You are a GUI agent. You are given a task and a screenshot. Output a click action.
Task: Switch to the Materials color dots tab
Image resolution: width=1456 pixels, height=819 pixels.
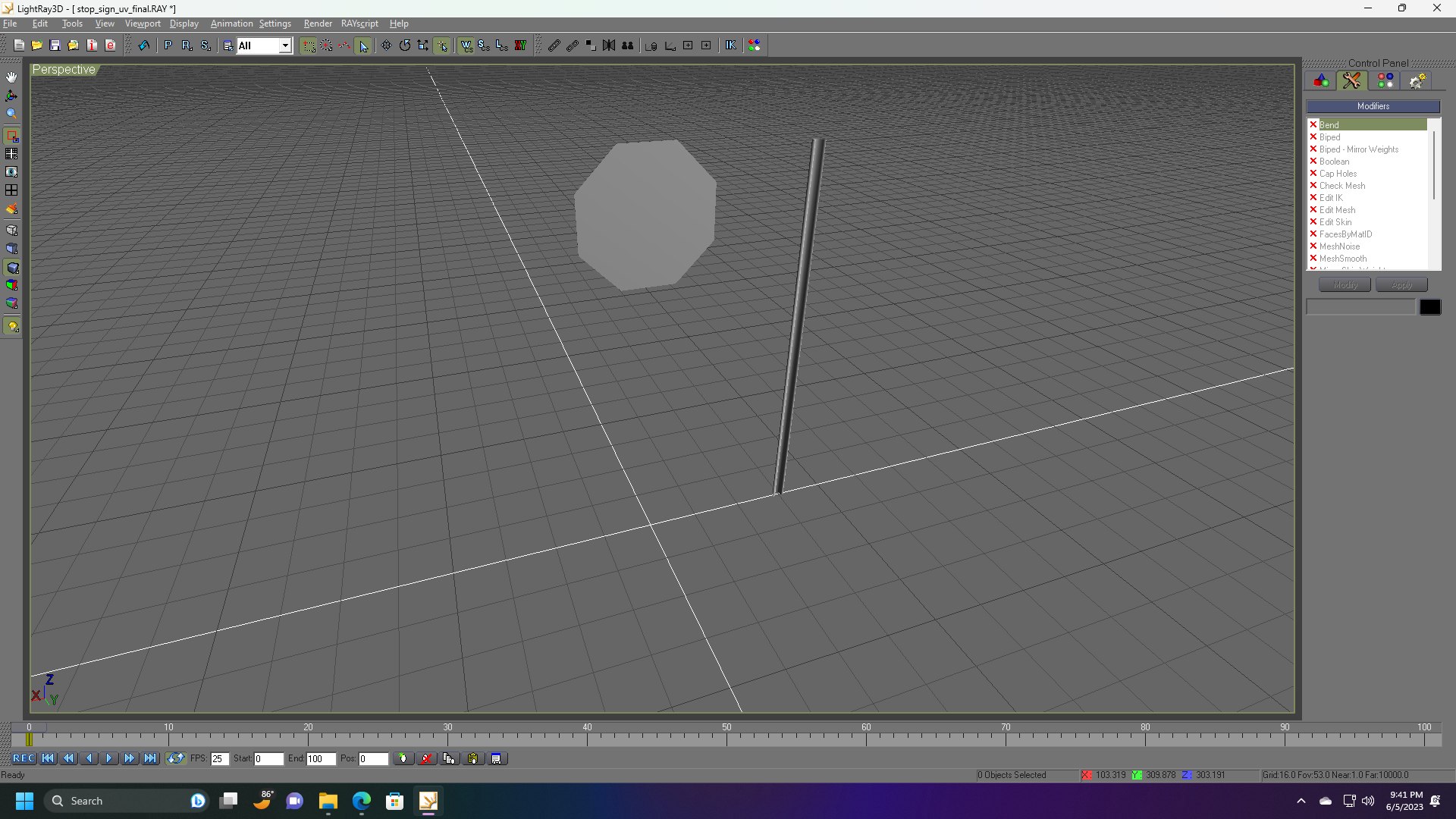point(1385,80)
